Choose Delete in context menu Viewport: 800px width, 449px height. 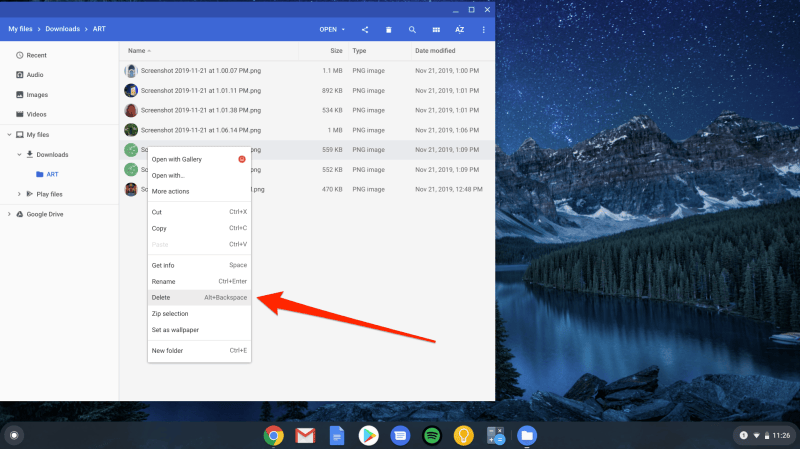pos(199,297)
